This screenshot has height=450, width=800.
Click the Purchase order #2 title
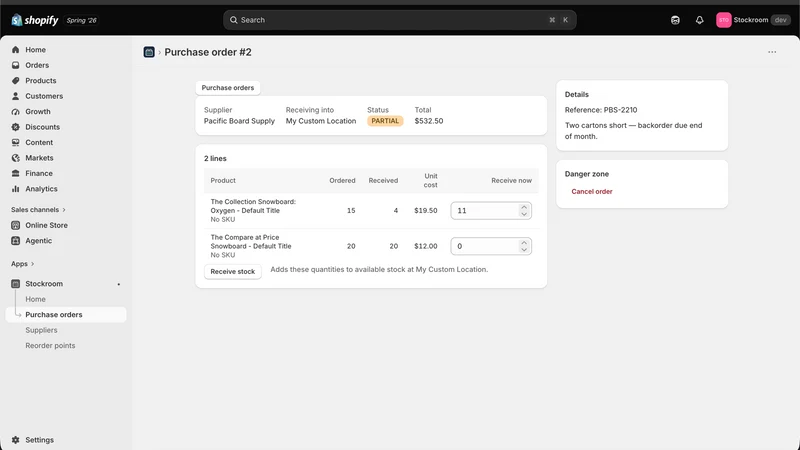[x=208, y=52]
